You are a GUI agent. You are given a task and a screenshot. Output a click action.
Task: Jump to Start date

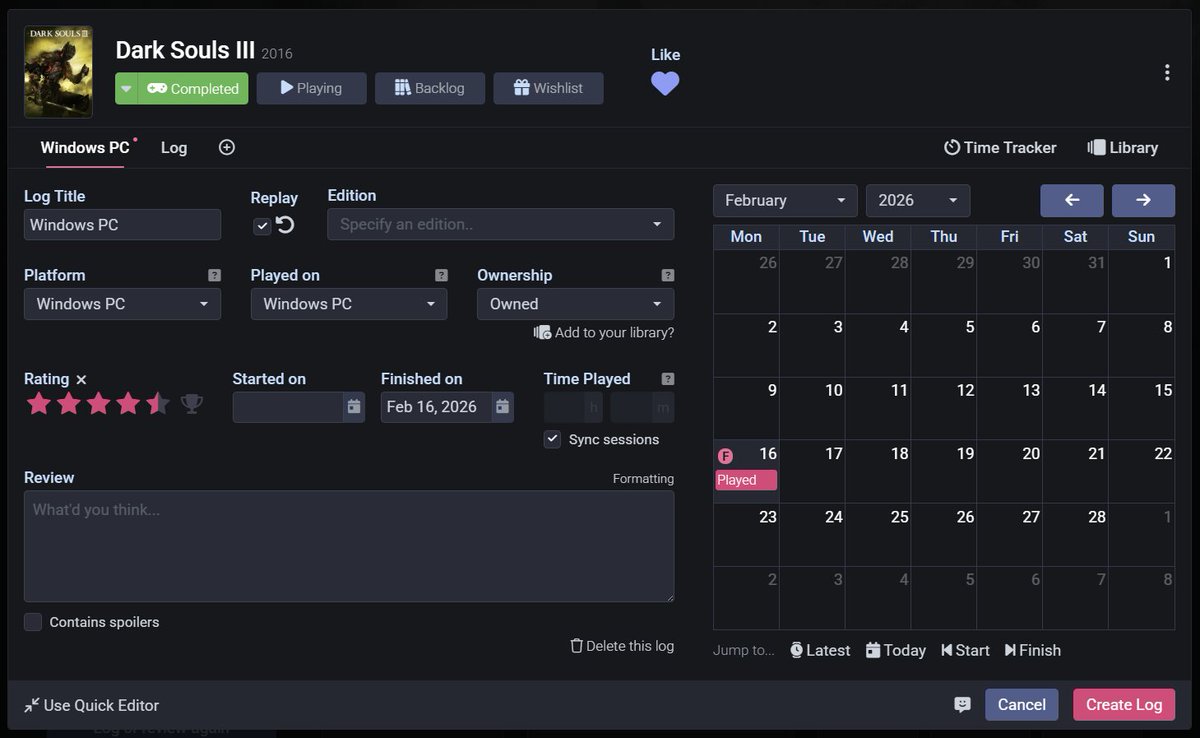(x=965, y=650)
